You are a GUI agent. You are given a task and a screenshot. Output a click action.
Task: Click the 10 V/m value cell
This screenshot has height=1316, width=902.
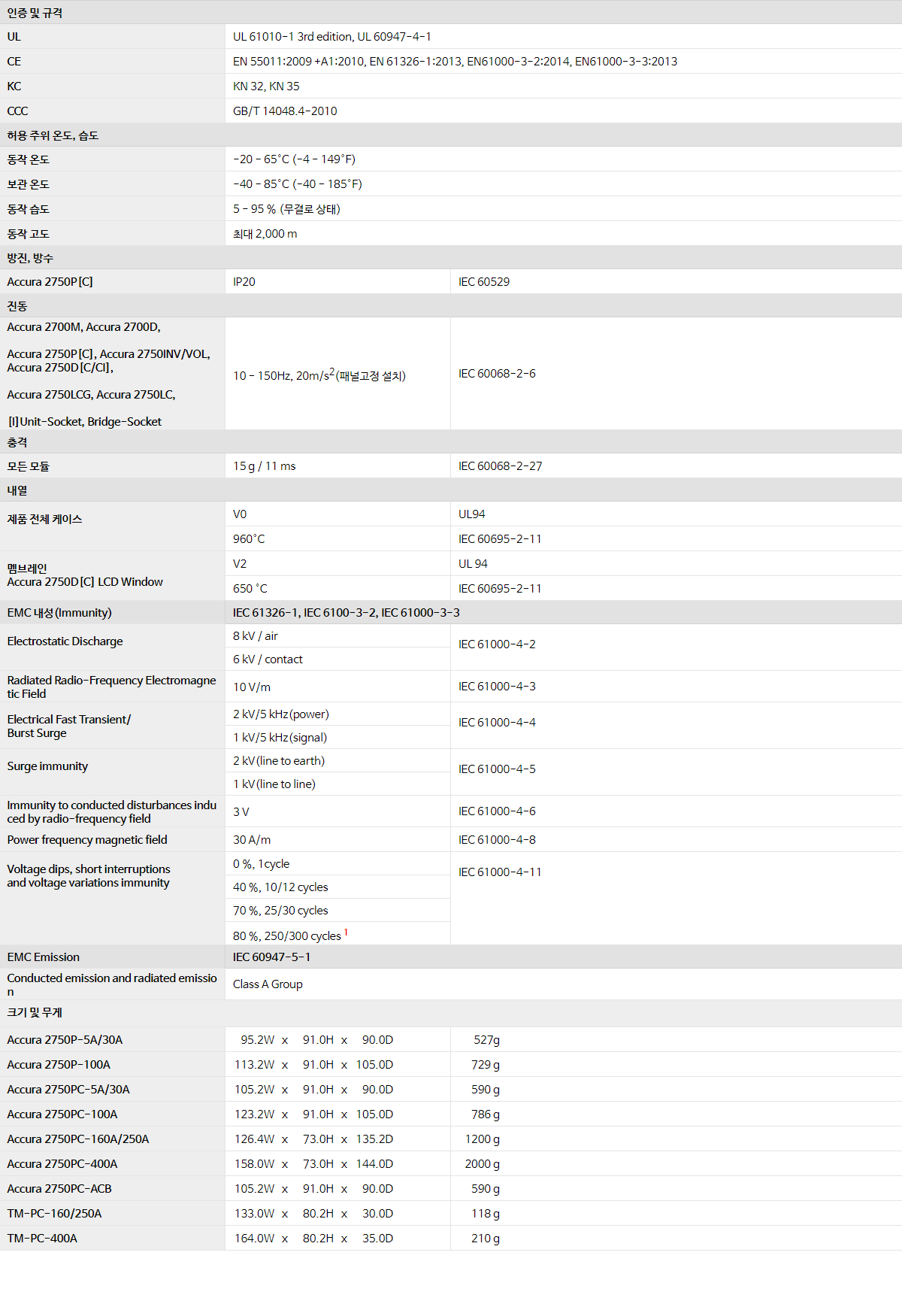[252, 687]
